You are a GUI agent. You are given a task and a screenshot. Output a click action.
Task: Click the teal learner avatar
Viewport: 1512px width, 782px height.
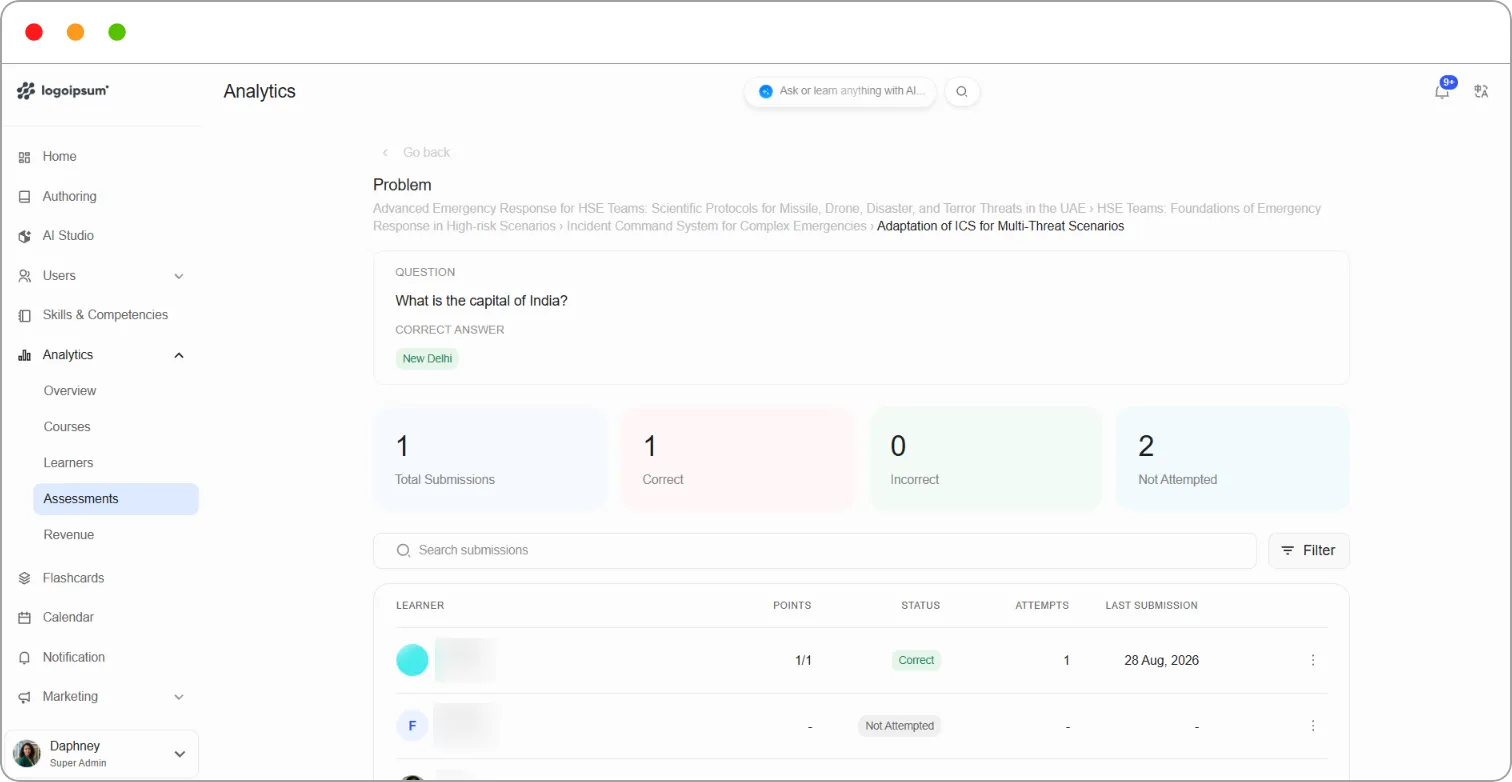click(412, 660)
